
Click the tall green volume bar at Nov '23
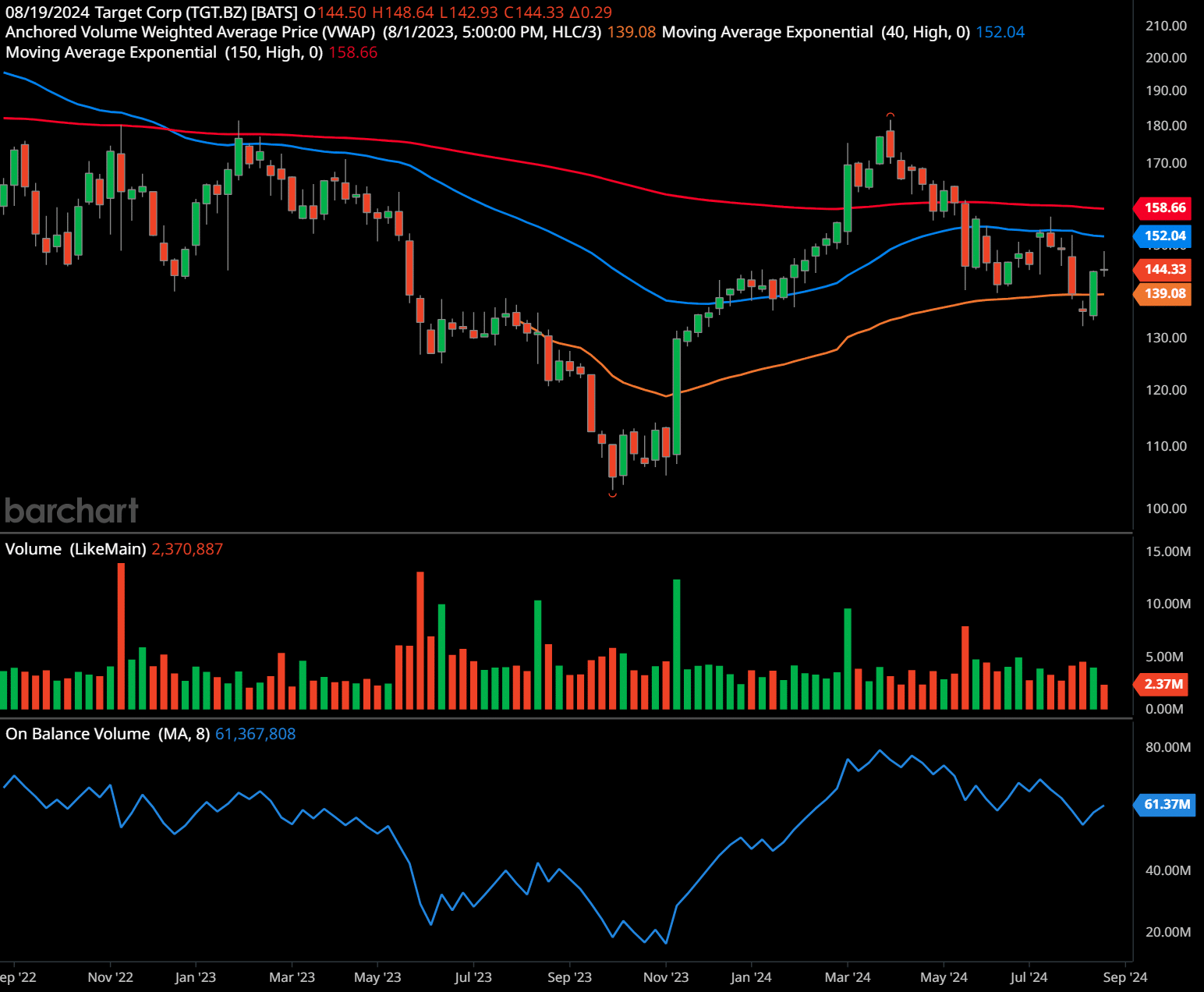(x=677, y=644)
